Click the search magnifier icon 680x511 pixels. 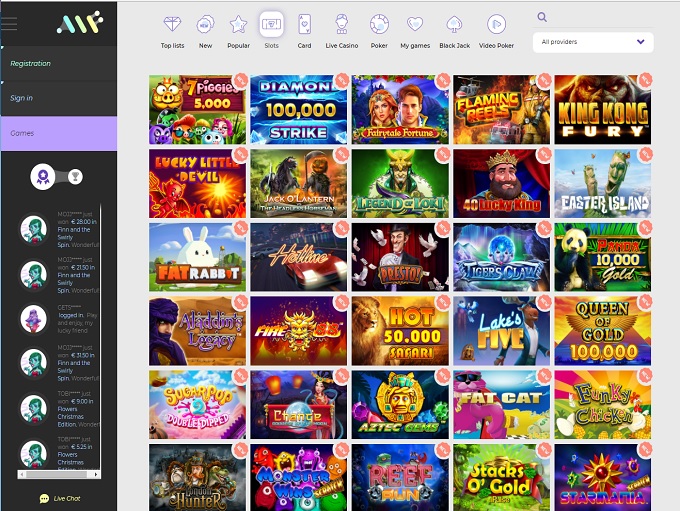pos(542,17)
